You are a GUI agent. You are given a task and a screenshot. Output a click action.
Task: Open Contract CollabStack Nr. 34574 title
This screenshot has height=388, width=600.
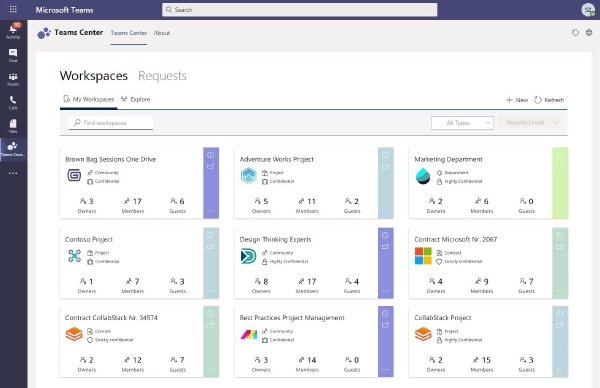pyautogui.click(x=111, y=318)
